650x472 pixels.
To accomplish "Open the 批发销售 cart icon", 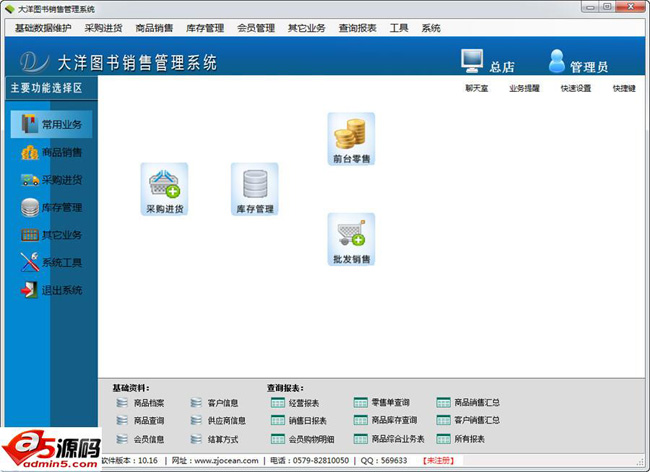I will tap(351, 239).
